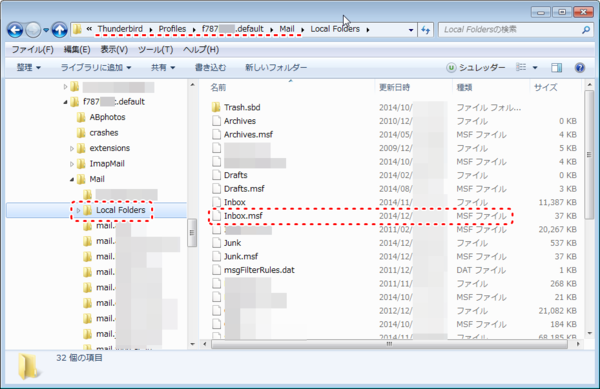The height and width of the screenshot is (389, 600).
Task: Select the Trash.sbd folder icon
Action: point(216,107)
